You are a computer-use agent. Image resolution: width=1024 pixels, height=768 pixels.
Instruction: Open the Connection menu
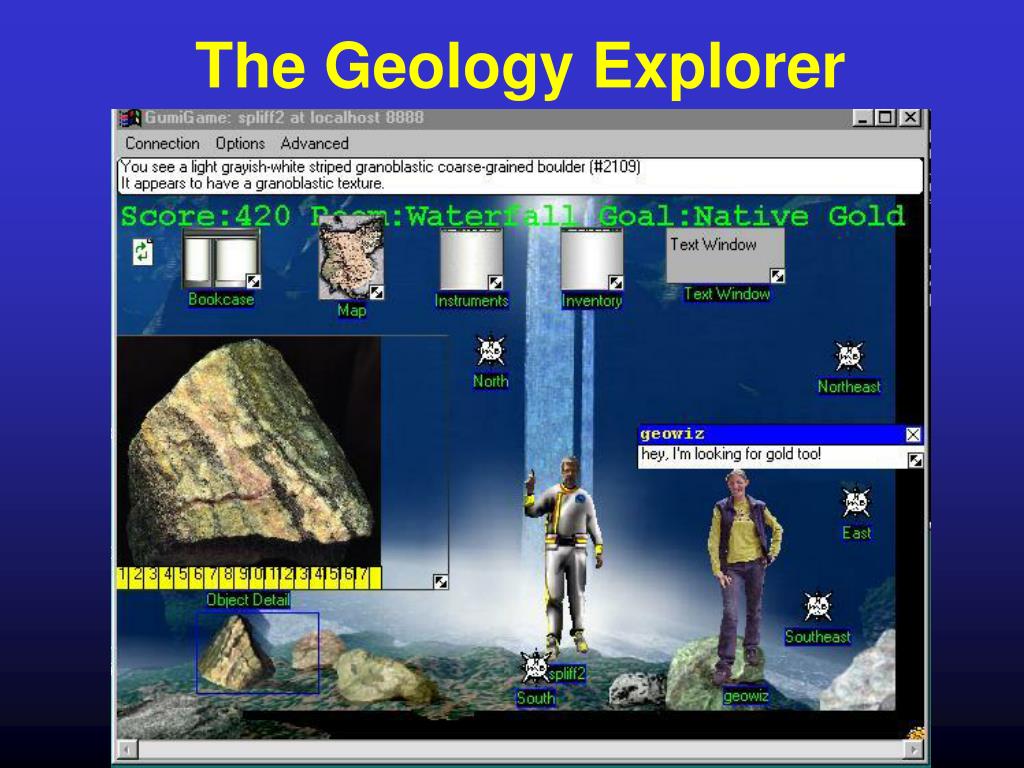pos(162,143)
